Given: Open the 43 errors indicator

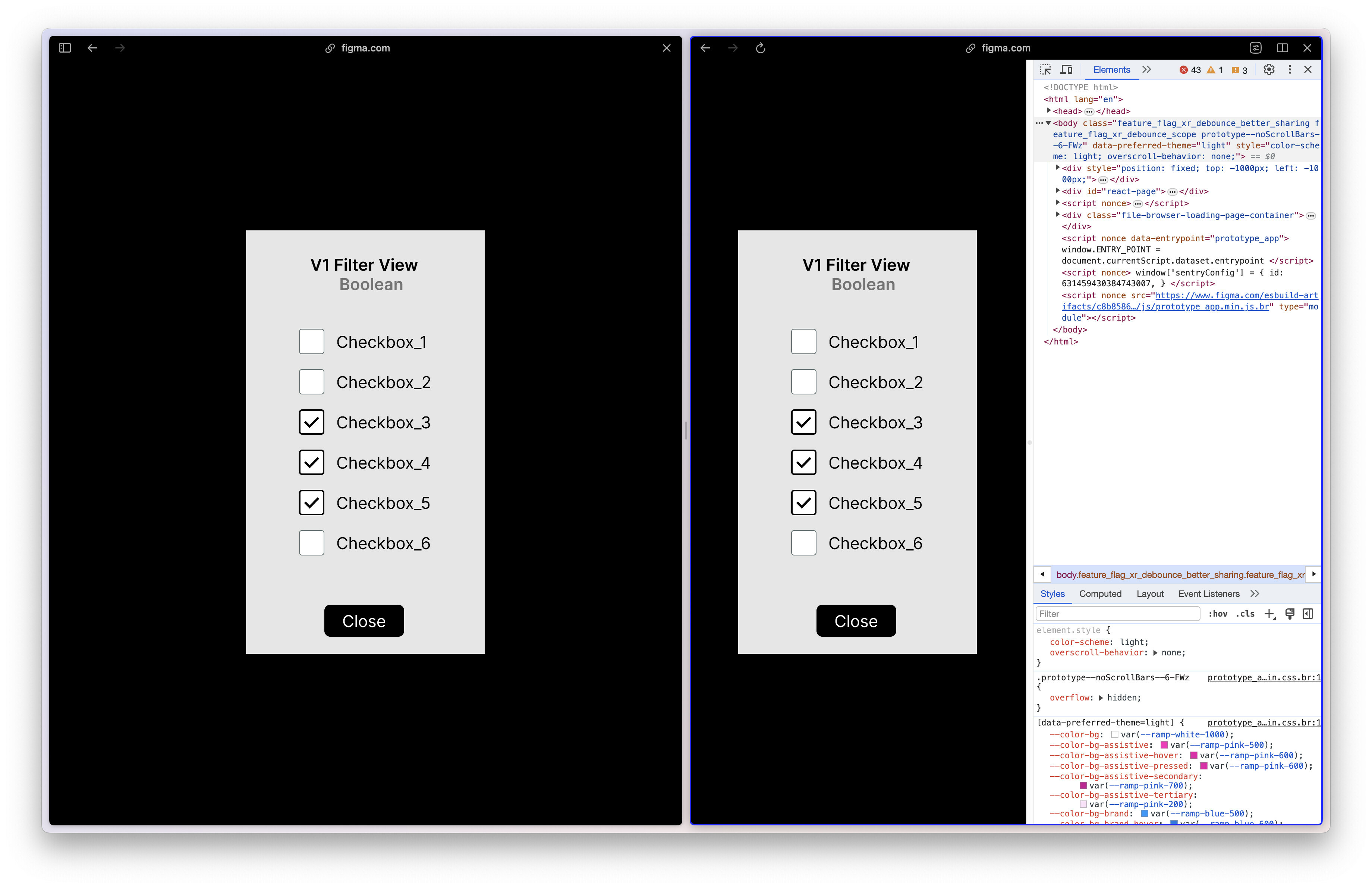Looking at the screenshot, I should [1190, 70].
